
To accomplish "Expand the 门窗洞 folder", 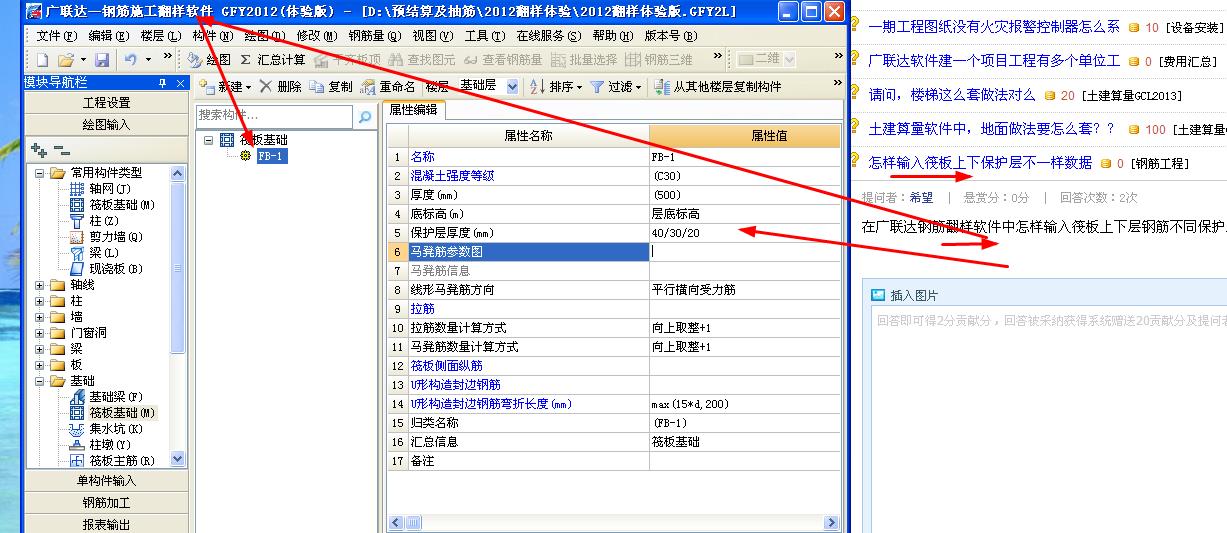I will [x=41, y=333].
